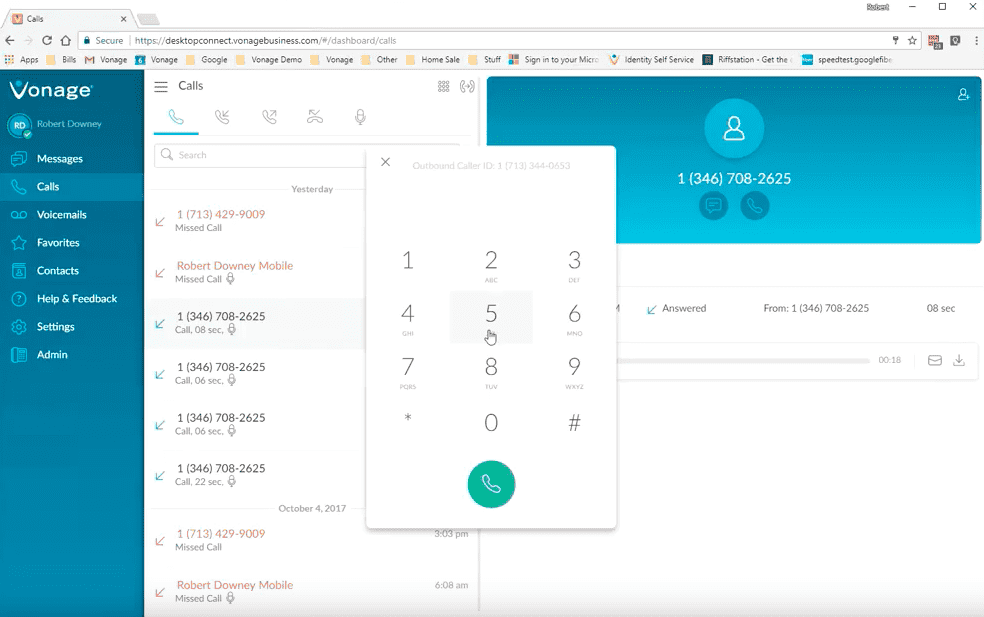Go to Settings in the sidebar
984x617 pixels.
pyautogui.click(x=56, y=327)
